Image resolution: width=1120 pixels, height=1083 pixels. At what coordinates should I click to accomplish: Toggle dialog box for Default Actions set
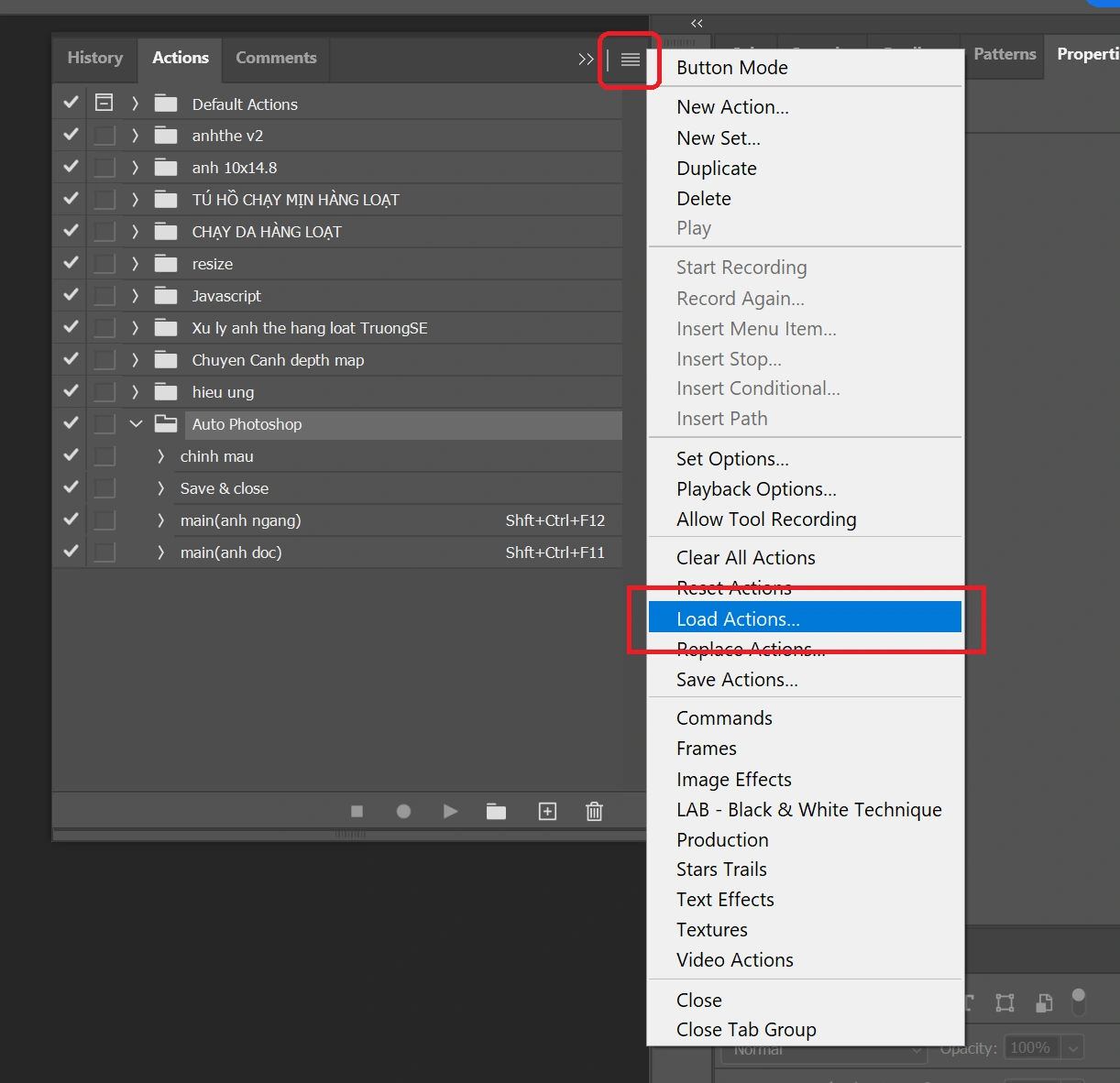point(104,103)
